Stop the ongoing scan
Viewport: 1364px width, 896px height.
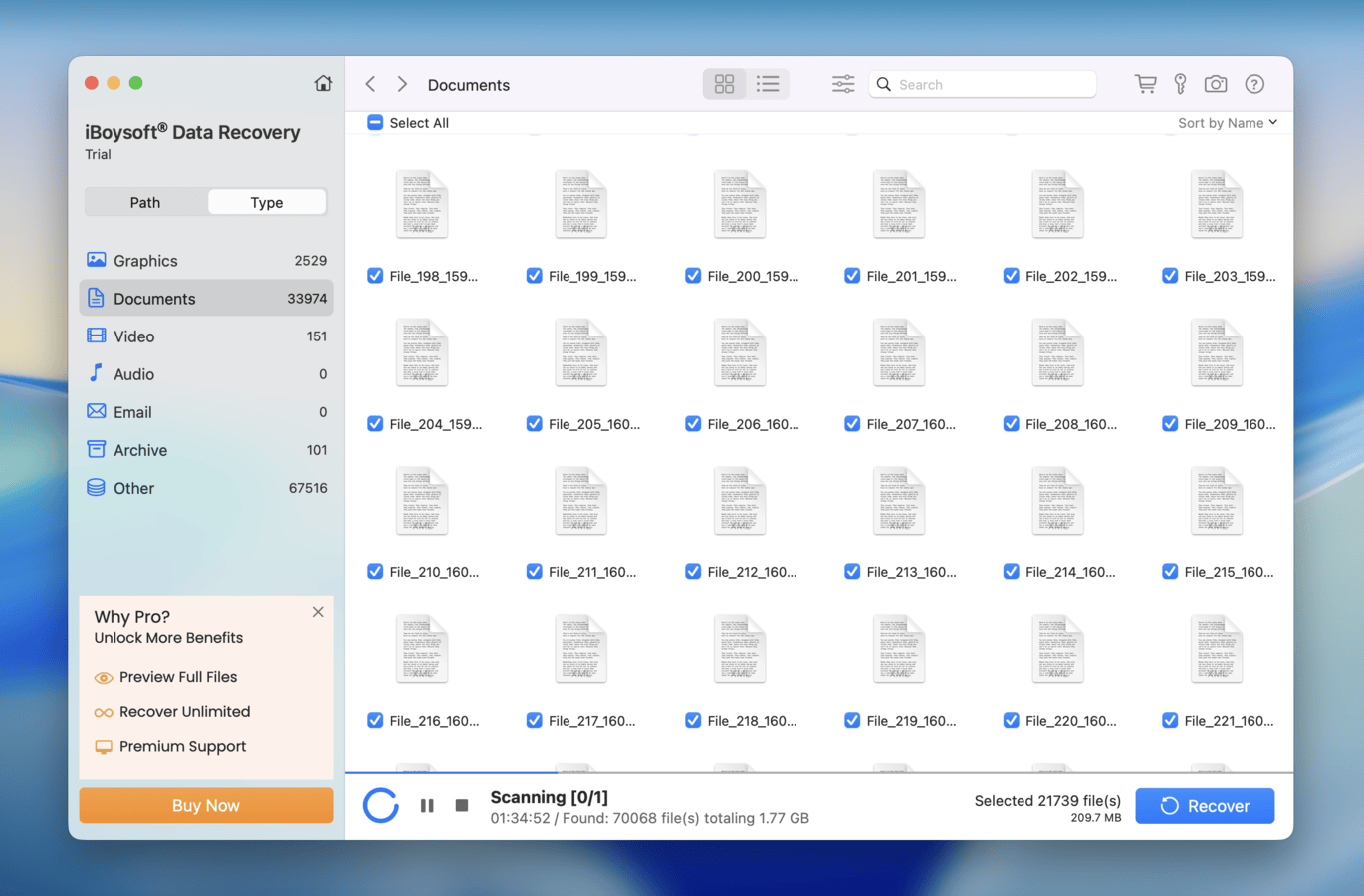(x=461, y=806)
